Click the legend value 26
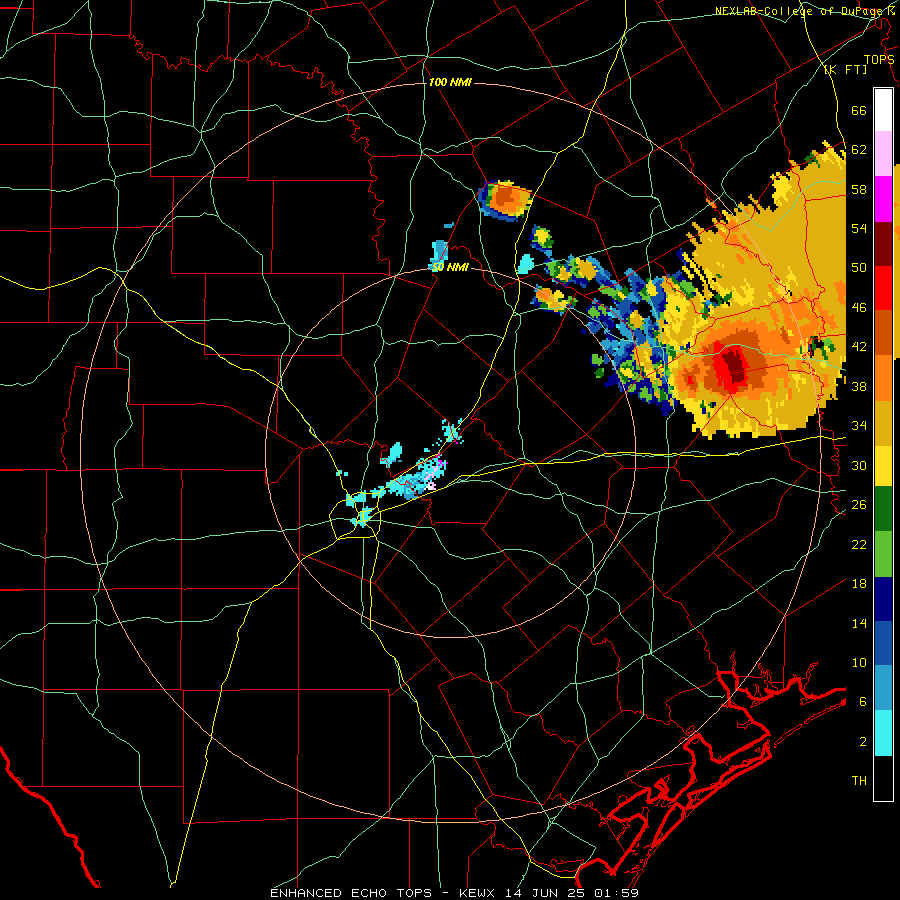 (x=859, y=505)
